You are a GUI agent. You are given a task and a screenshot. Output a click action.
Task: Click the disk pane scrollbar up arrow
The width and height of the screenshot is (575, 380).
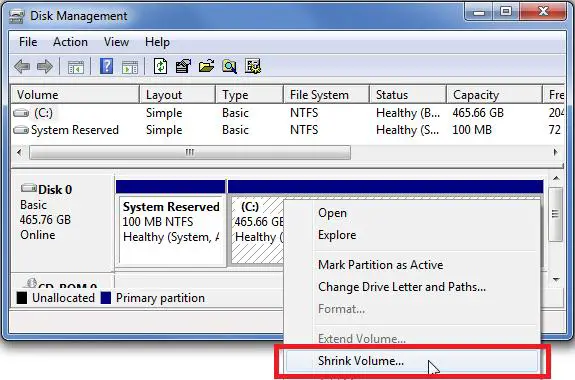tap(556, 179)
